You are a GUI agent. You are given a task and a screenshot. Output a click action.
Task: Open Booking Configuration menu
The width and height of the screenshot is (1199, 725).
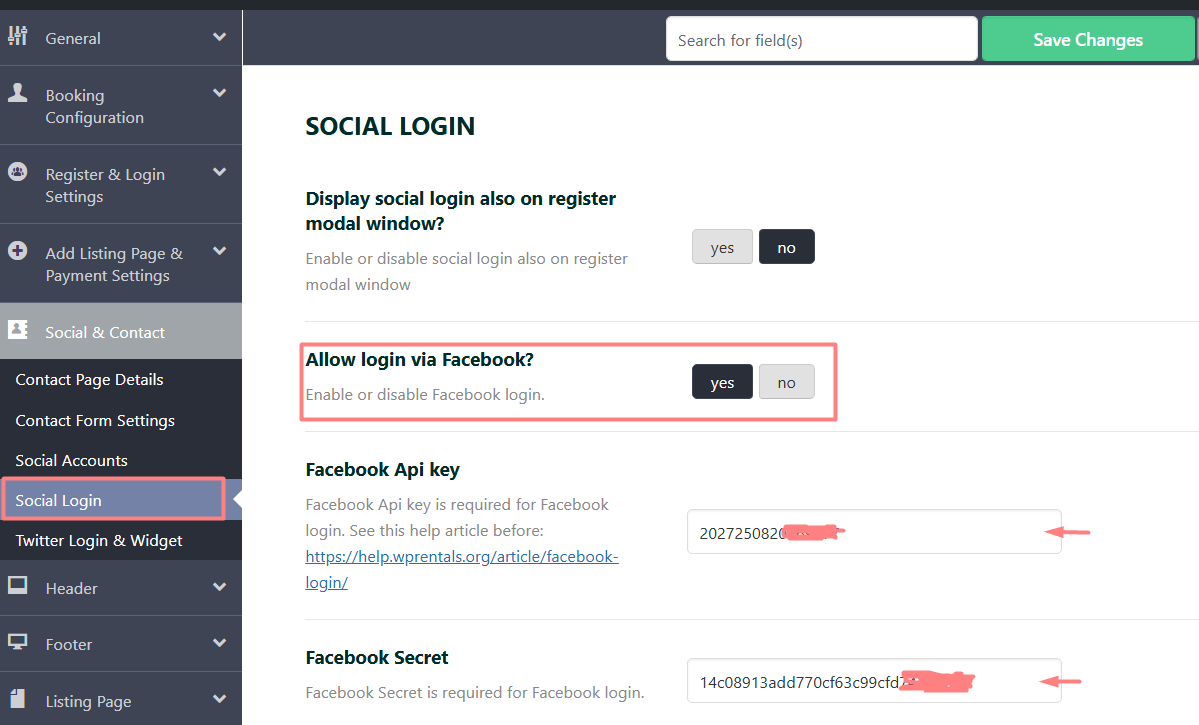tap(121, 106)
